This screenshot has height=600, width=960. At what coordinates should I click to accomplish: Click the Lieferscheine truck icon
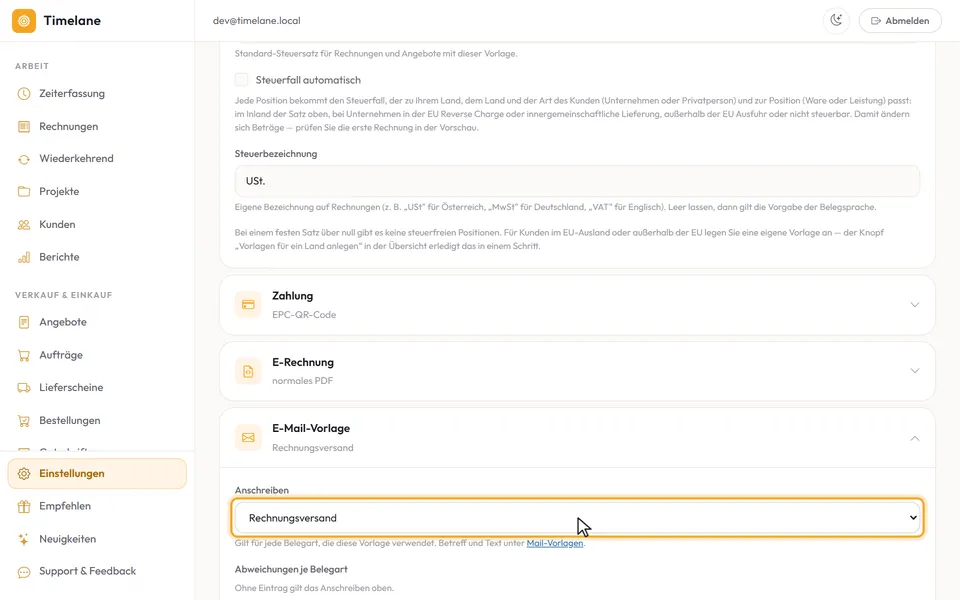click(24, 388)
